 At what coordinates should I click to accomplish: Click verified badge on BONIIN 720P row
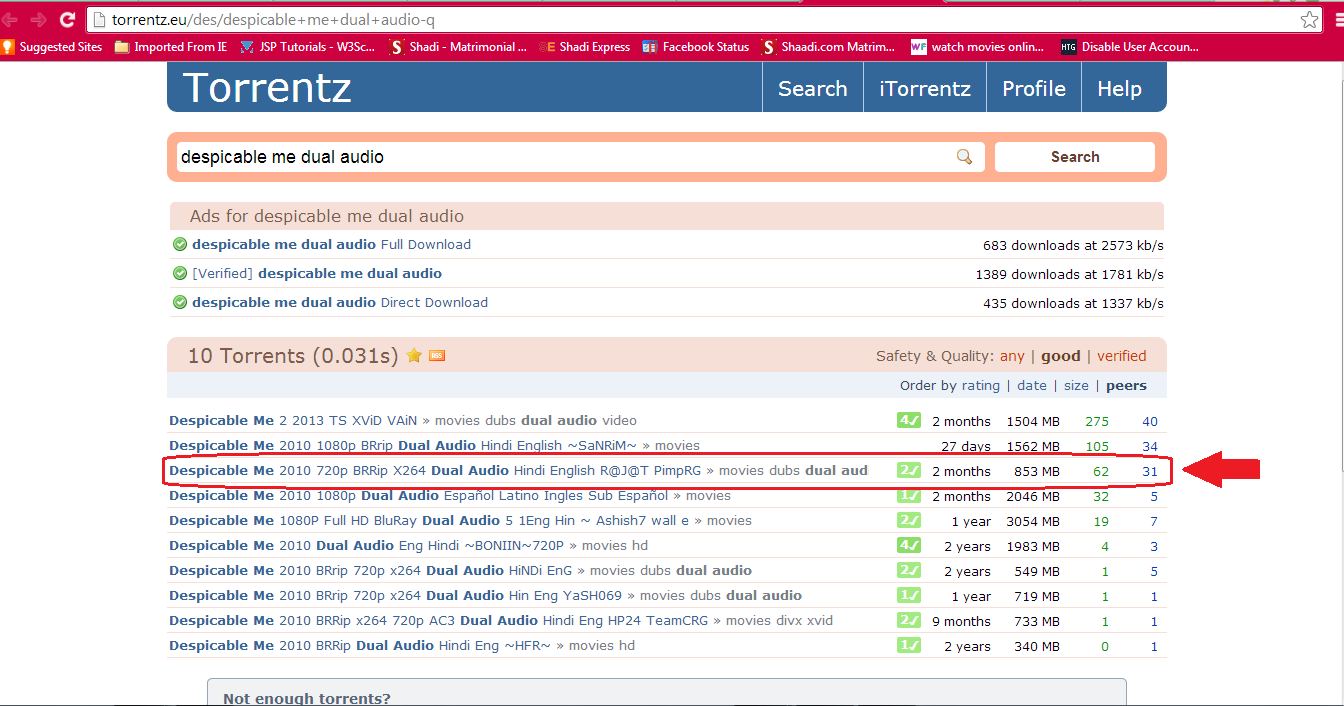pos(909,545)
